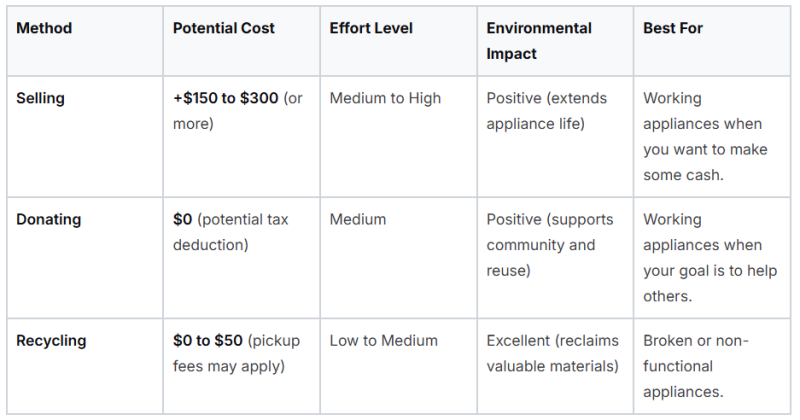This screenshot has width=800, height=420.
Task: Click the Medium effort cell for Donating
Action: coord(358,219)
